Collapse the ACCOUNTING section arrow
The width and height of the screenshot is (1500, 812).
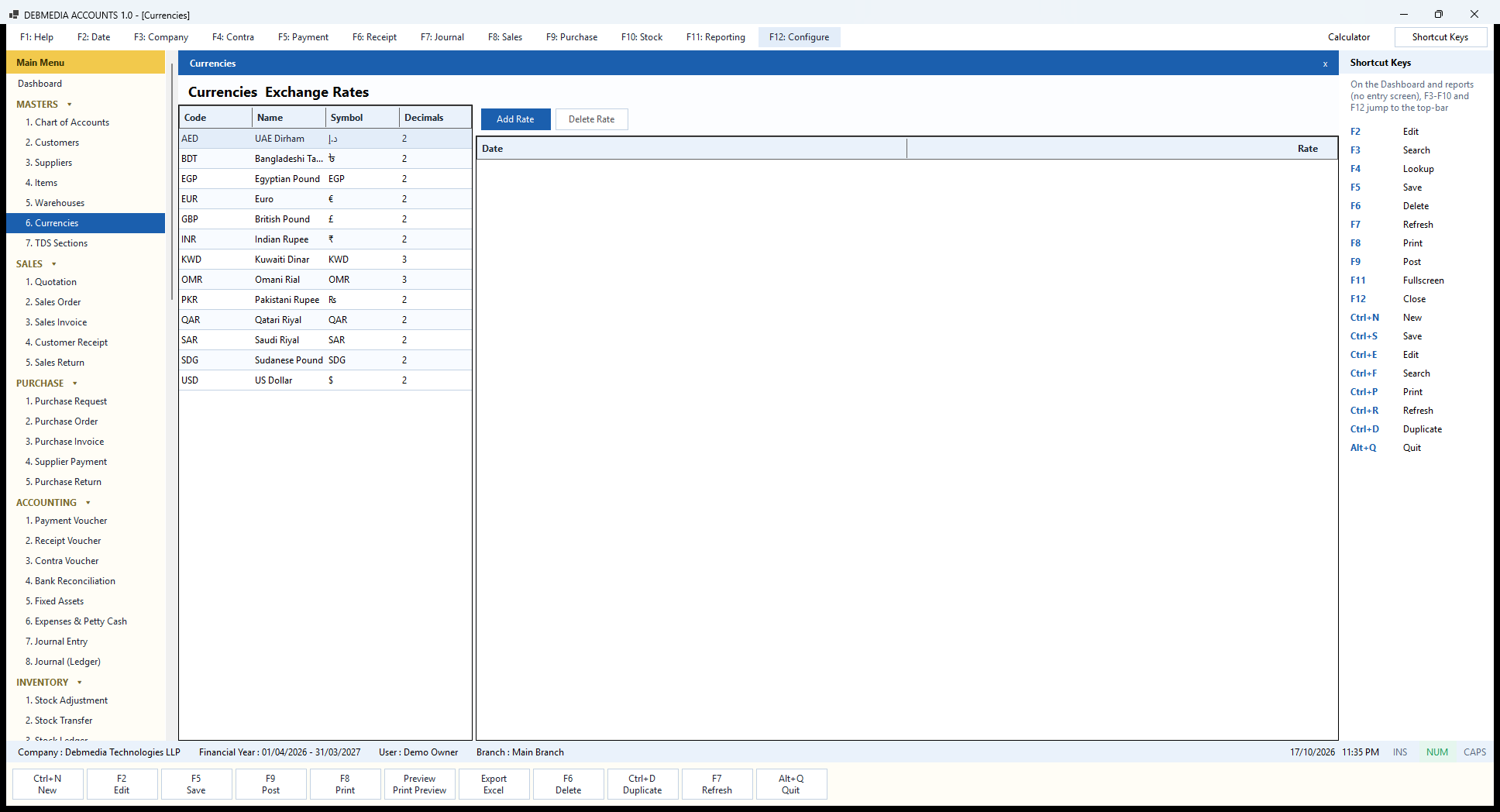tap(88, 503)
